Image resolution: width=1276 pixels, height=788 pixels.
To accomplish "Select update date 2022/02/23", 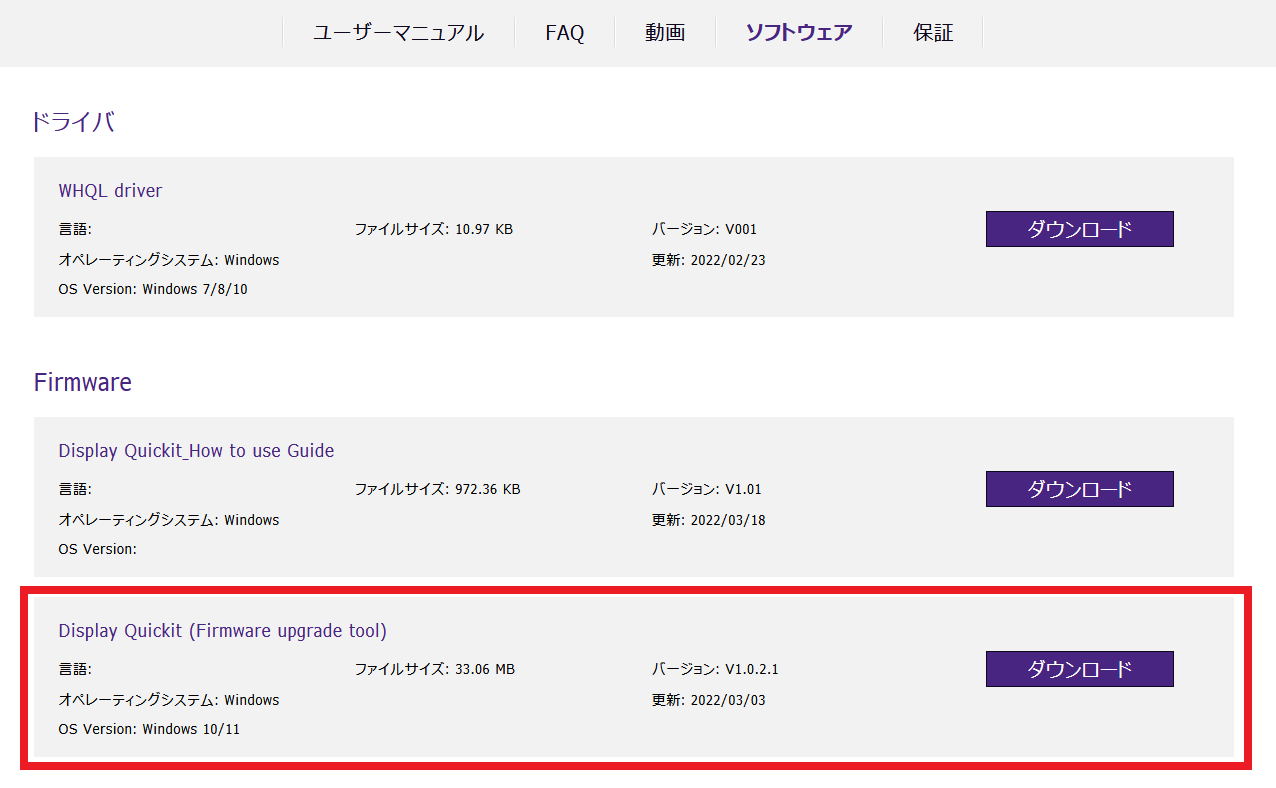I will [x=708, y=260].
